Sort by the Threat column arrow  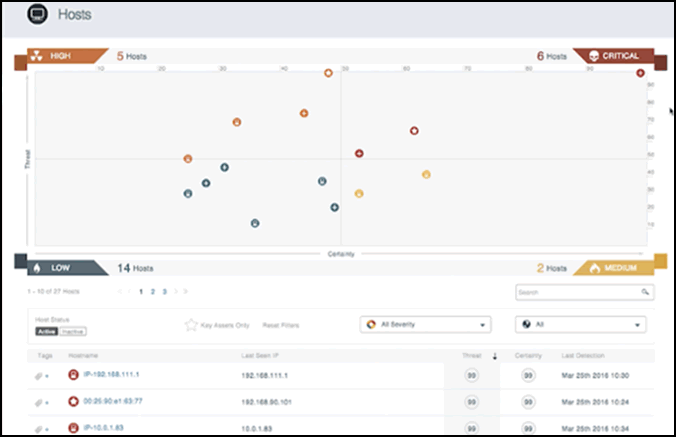492,355
